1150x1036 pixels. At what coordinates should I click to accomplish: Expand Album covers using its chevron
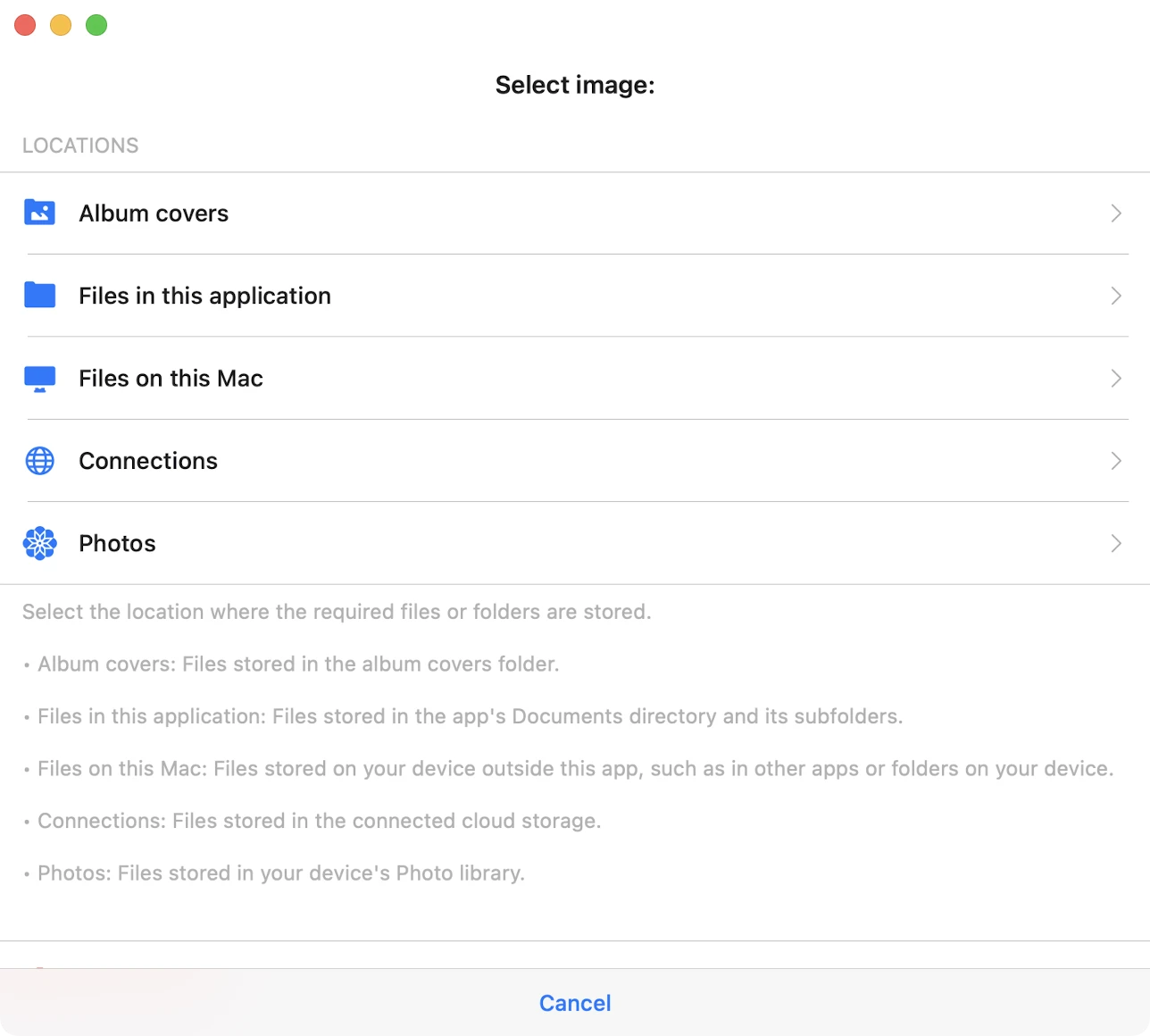(1116, 213)
